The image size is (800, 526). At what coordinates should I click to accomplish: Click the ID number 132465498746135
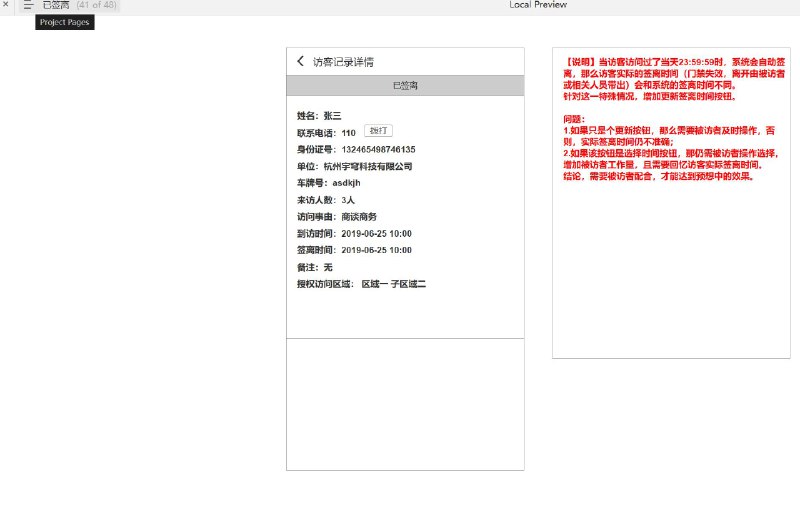(378, 149)
